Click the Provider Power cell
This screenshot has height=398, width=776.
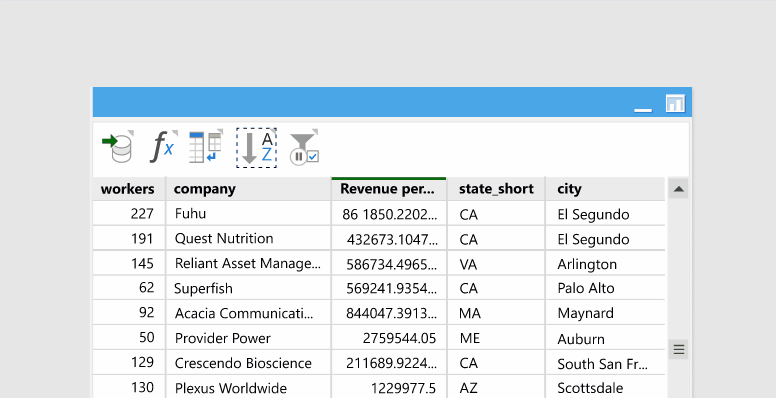tap(248, 338)
